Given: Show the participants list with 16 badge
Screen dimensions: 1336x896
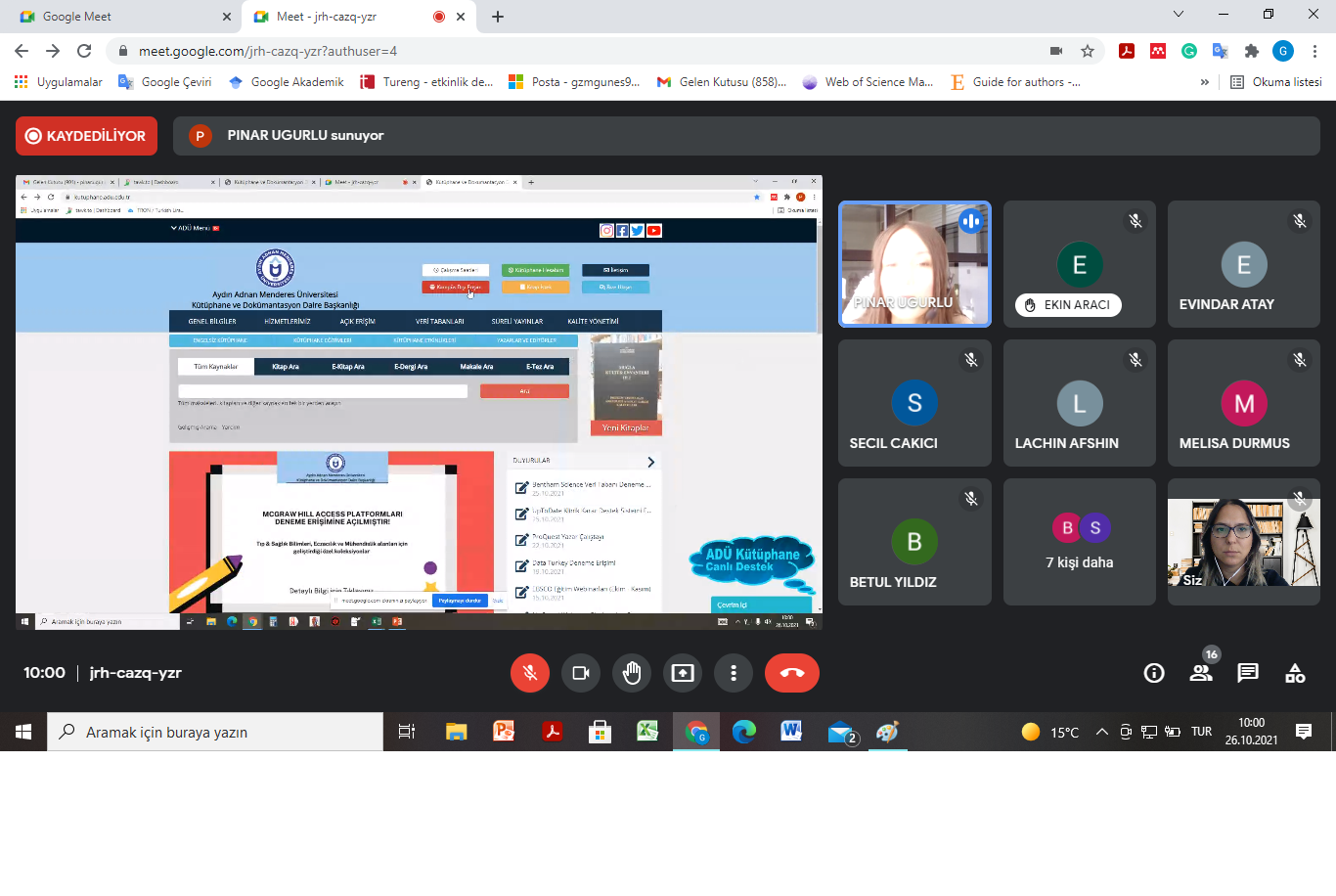Looking at the screenshot, I should click(x=1201, y=673).
